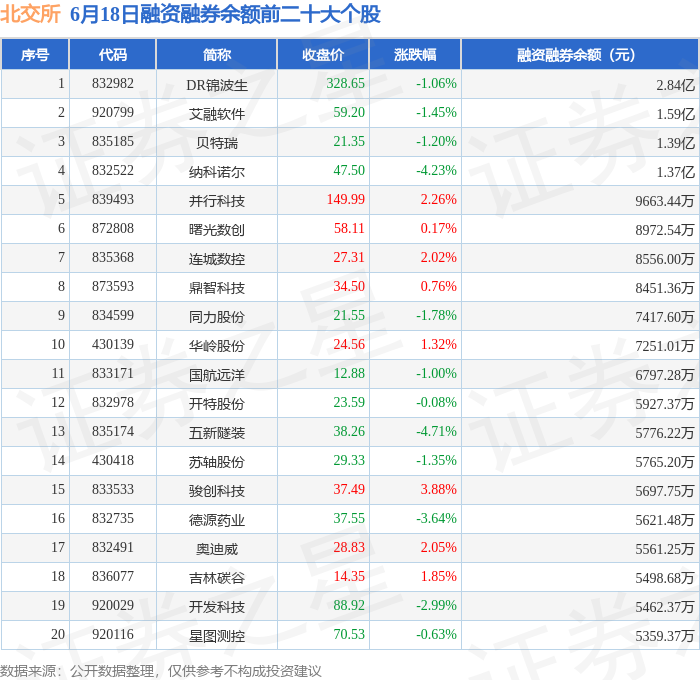
Task: Click change value -0.08%
Action: [436, 403]
